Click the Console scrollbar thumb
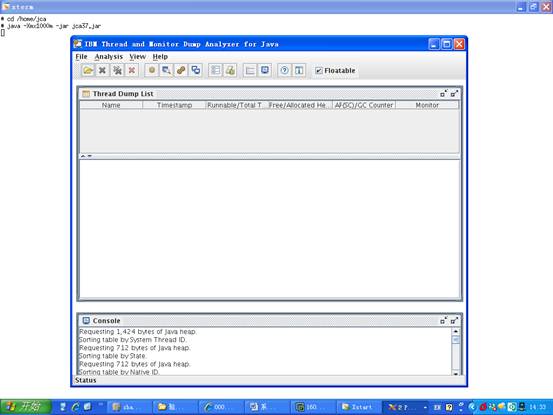Viewport: 553px width, 415px height. pos(456,340)
